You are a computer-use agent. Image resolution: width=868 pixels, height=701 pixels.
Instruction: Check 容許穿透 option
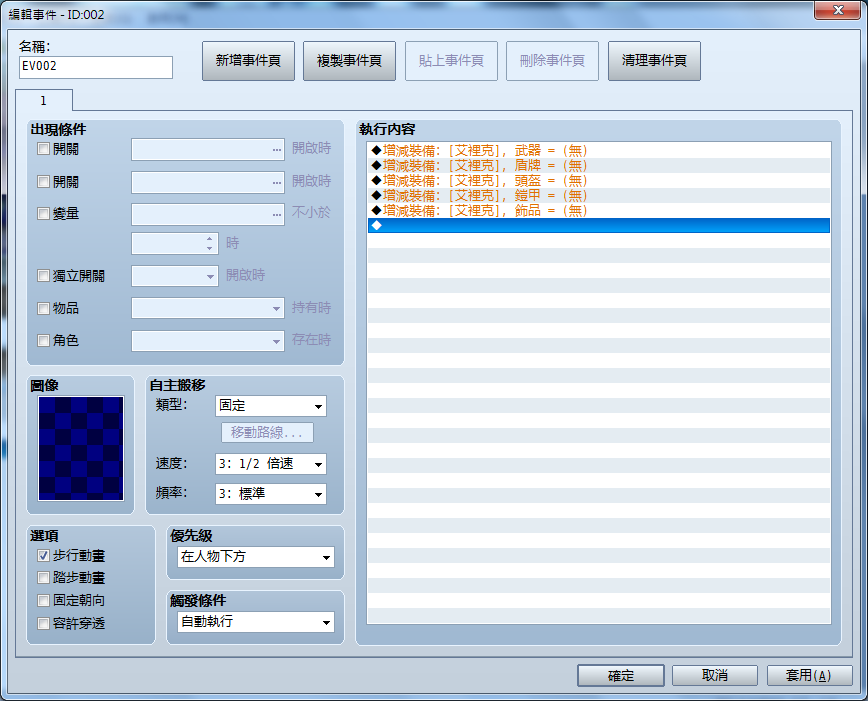pos(43,623)
